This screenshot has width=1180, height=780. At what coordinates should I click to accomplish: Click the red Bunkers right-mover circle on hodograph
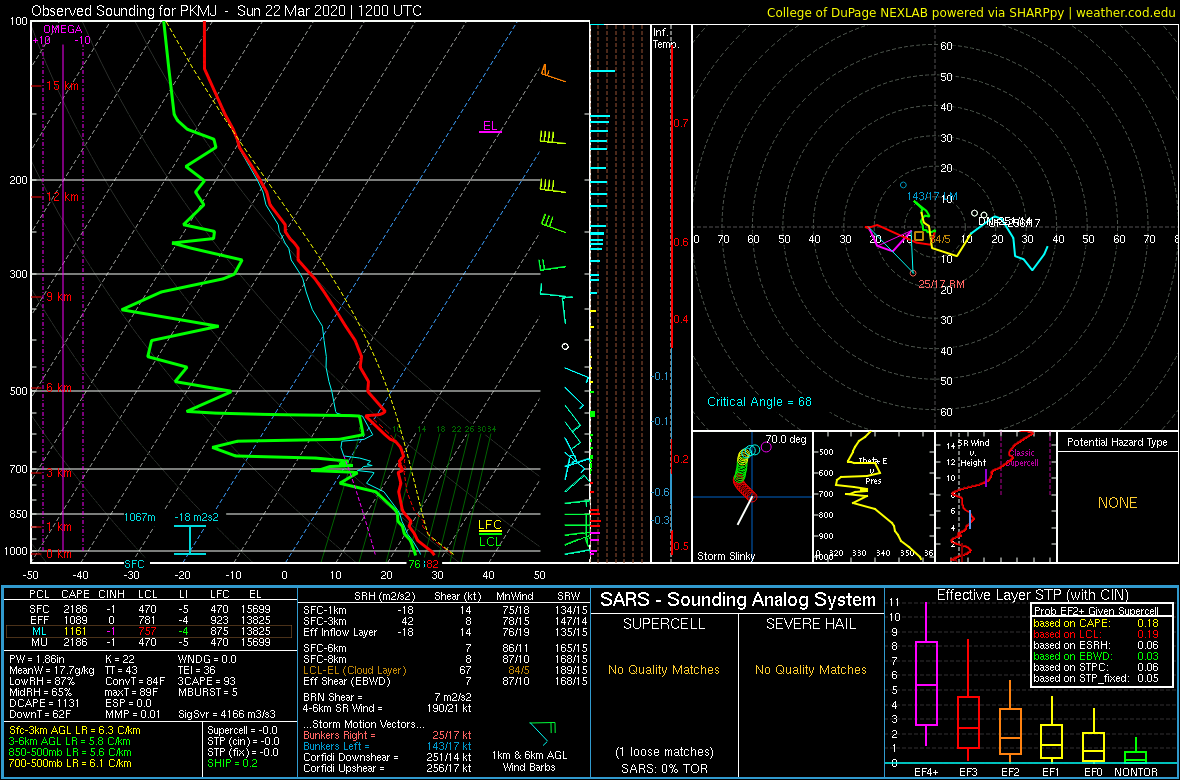coord(914,273)
